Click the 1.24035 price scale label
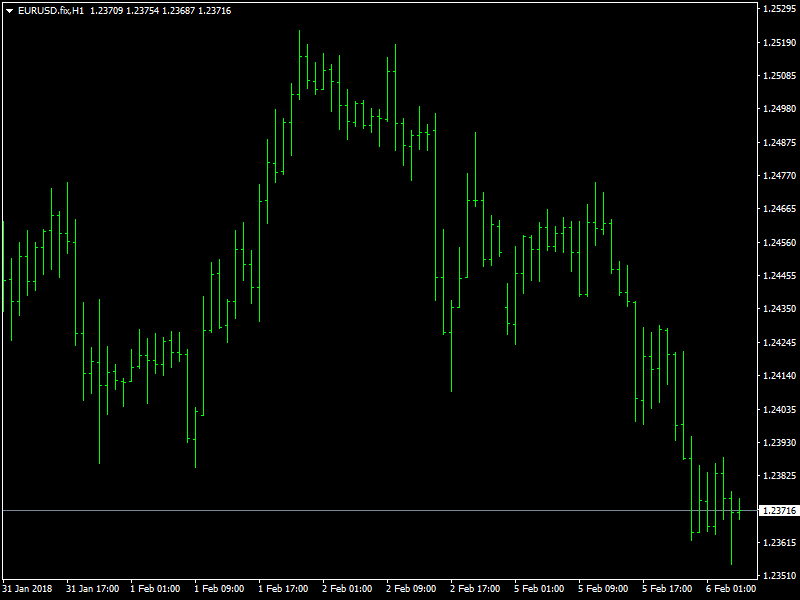 [779, 409]
